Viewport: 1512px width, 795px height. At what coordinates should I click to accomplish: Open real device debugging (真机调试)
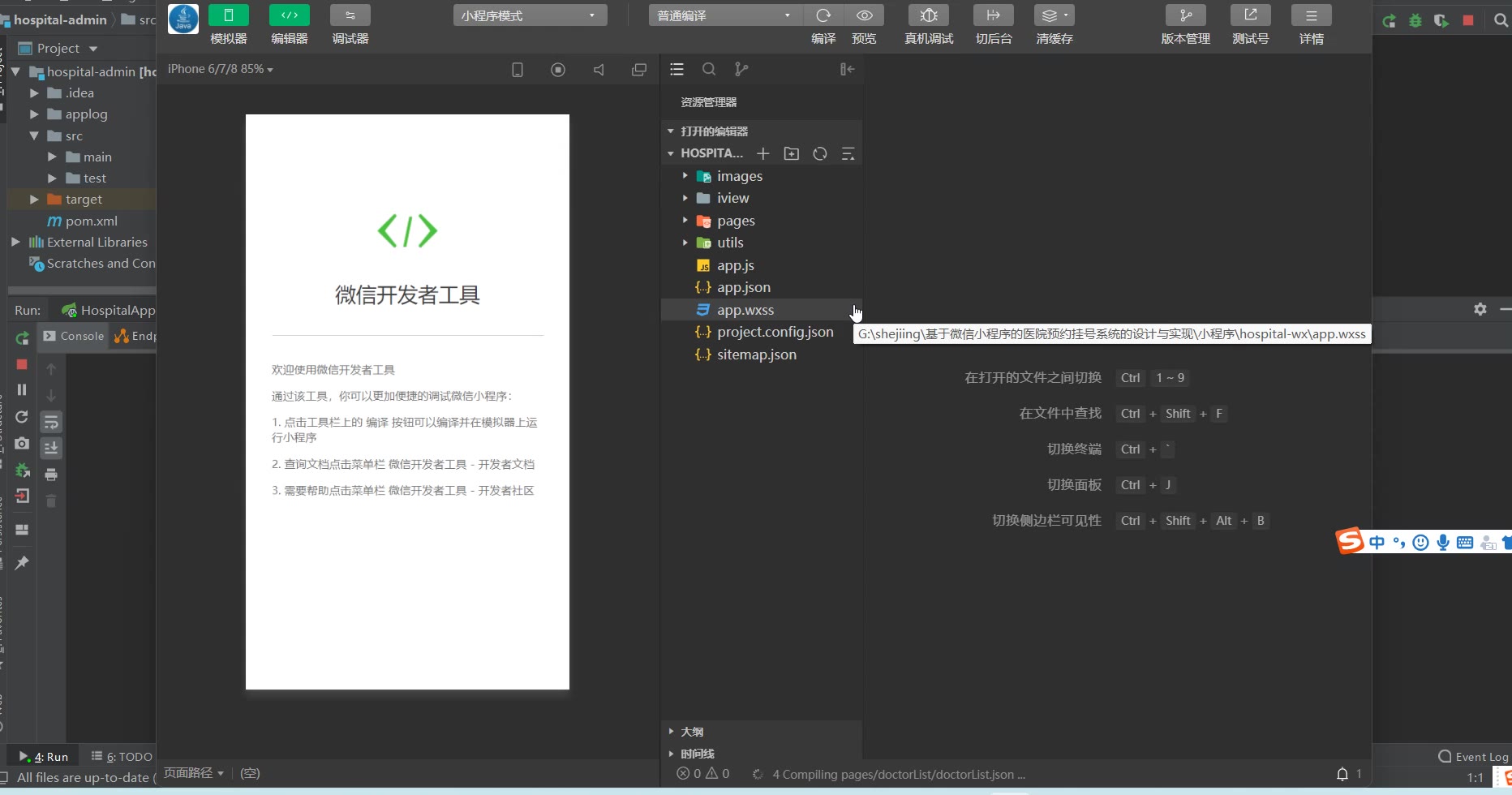click(x=929, y=15)
